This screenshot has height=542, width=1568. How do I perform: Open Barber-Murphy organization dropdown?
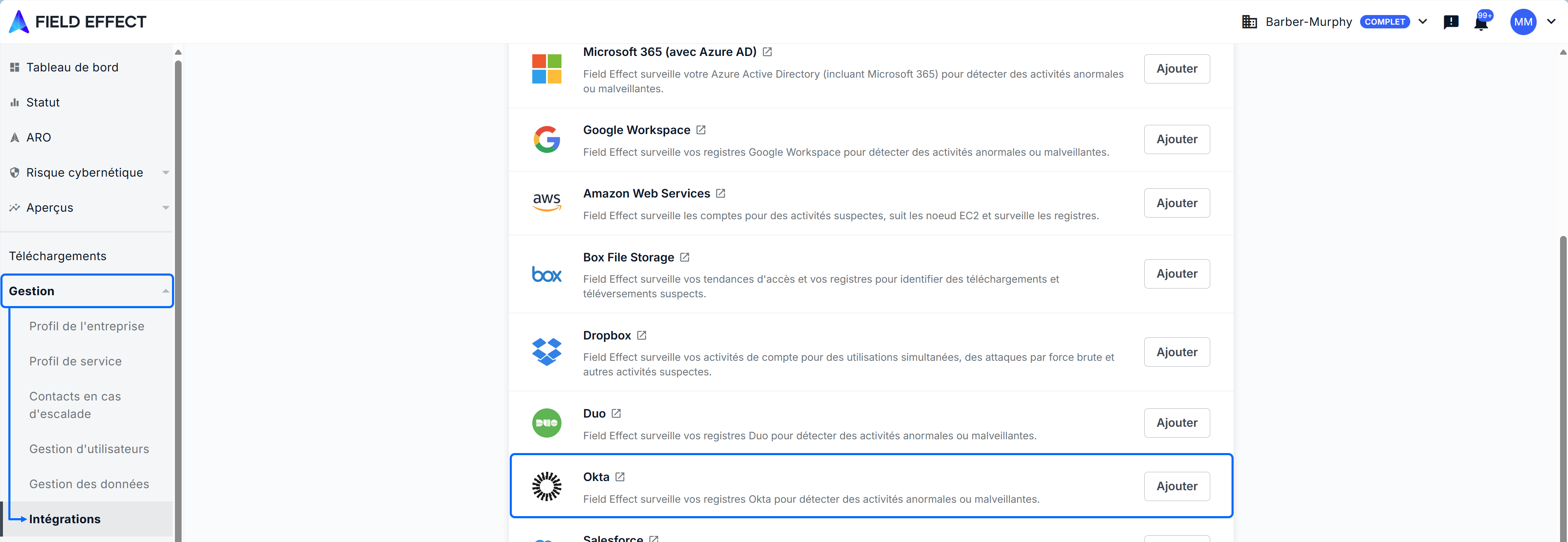(1423, 22)
